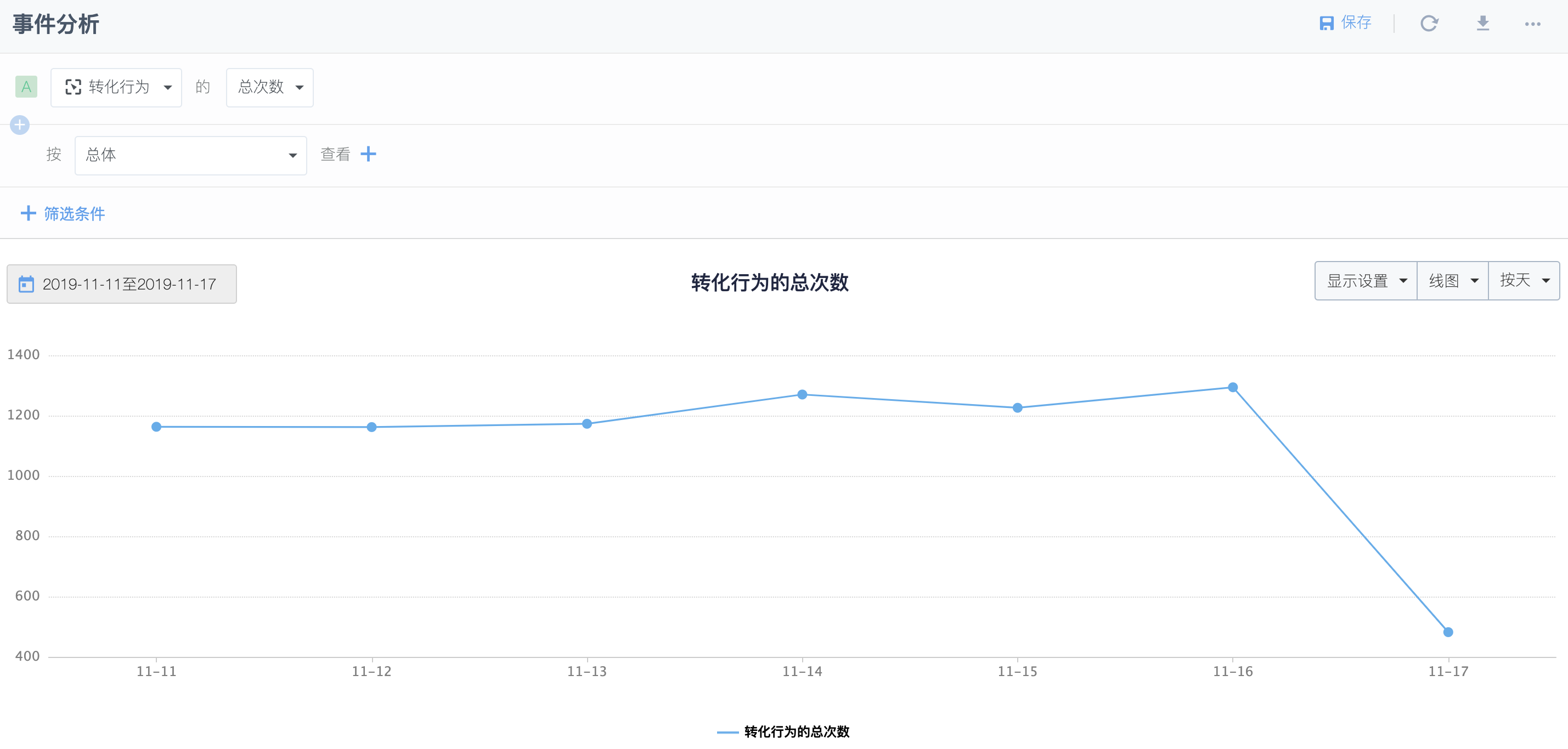This screenshot has width=1568, height=749.
Task: Click the calendar icon in date picker
Action: [26, 284]
